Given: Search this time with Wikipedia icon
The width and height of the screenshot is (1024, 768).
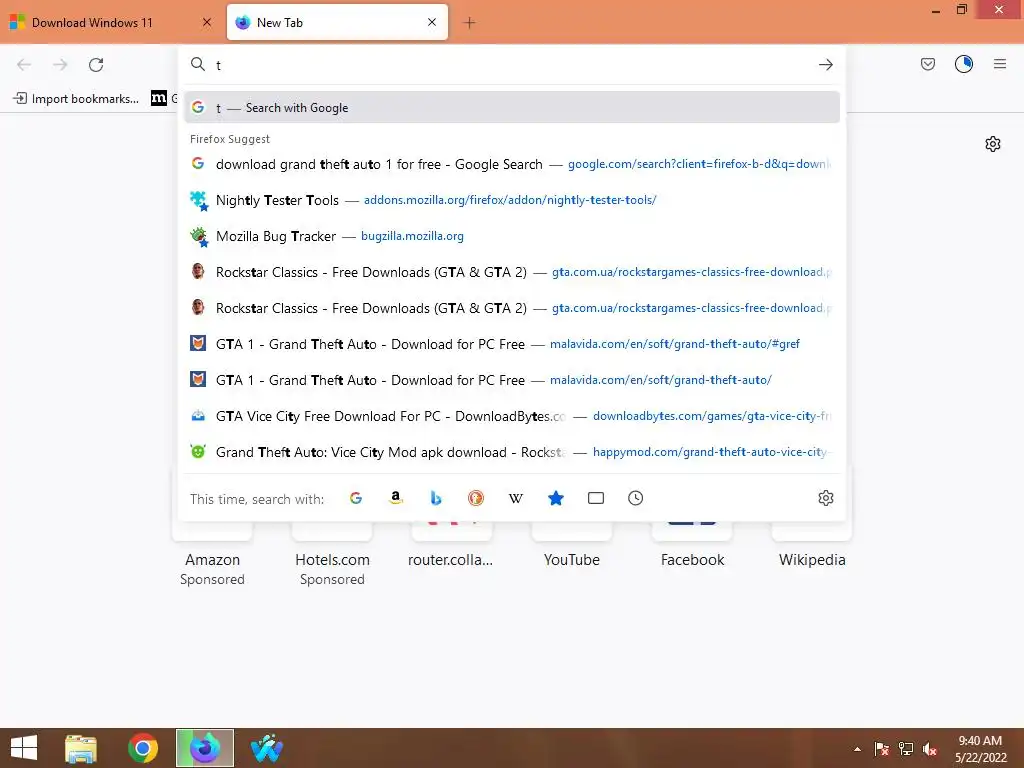Looking at the screenshot, I should [516, 498].
